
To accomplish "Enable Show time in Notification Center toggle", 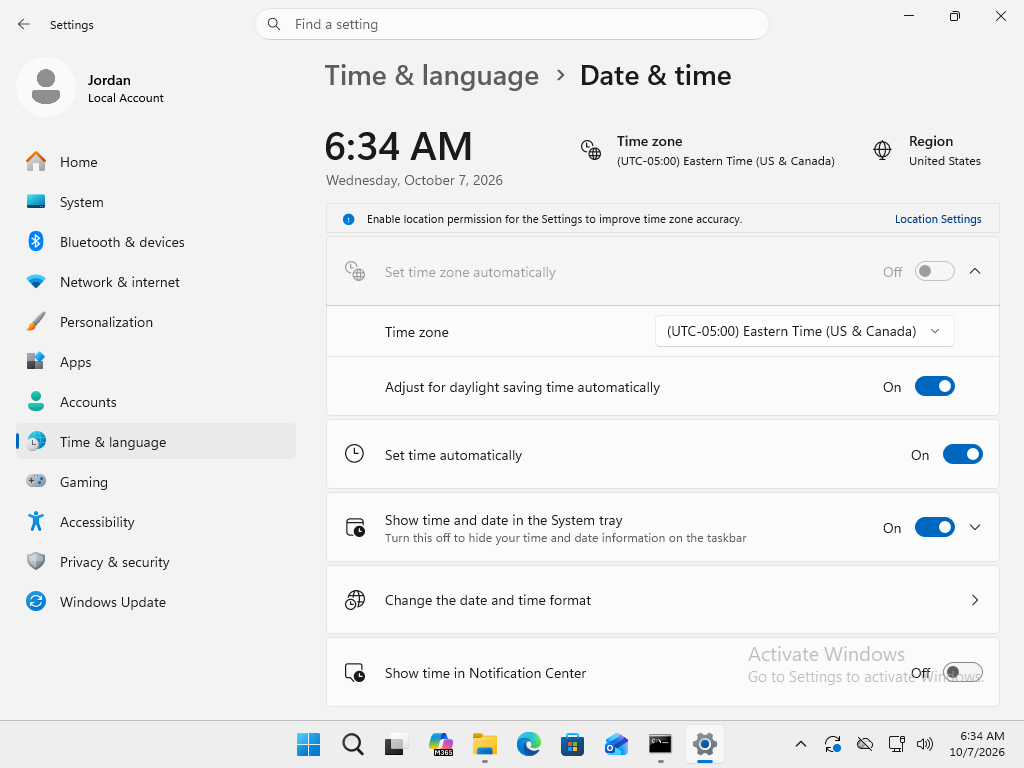I will pos(963,672).
